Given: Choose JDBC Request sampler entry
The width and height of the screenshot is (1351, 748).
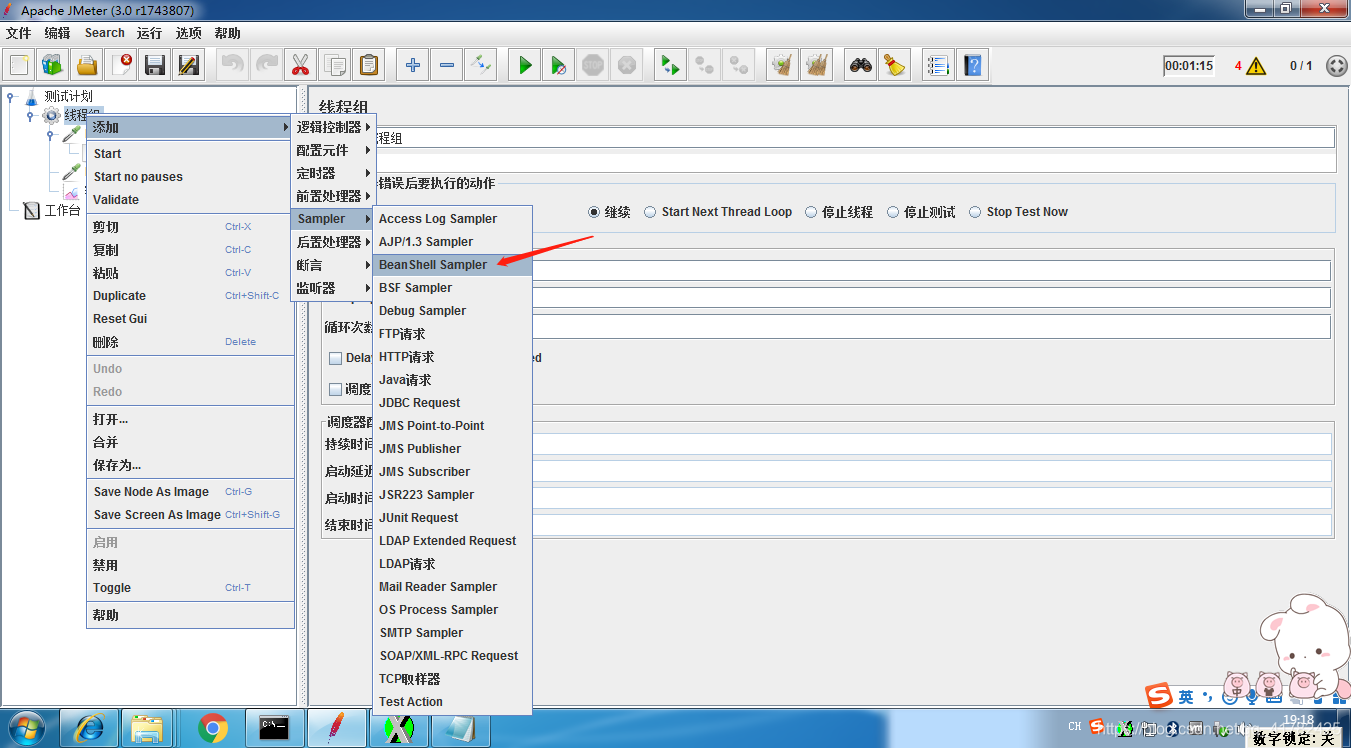Looking at the screenshot, I should pos(452,403).
